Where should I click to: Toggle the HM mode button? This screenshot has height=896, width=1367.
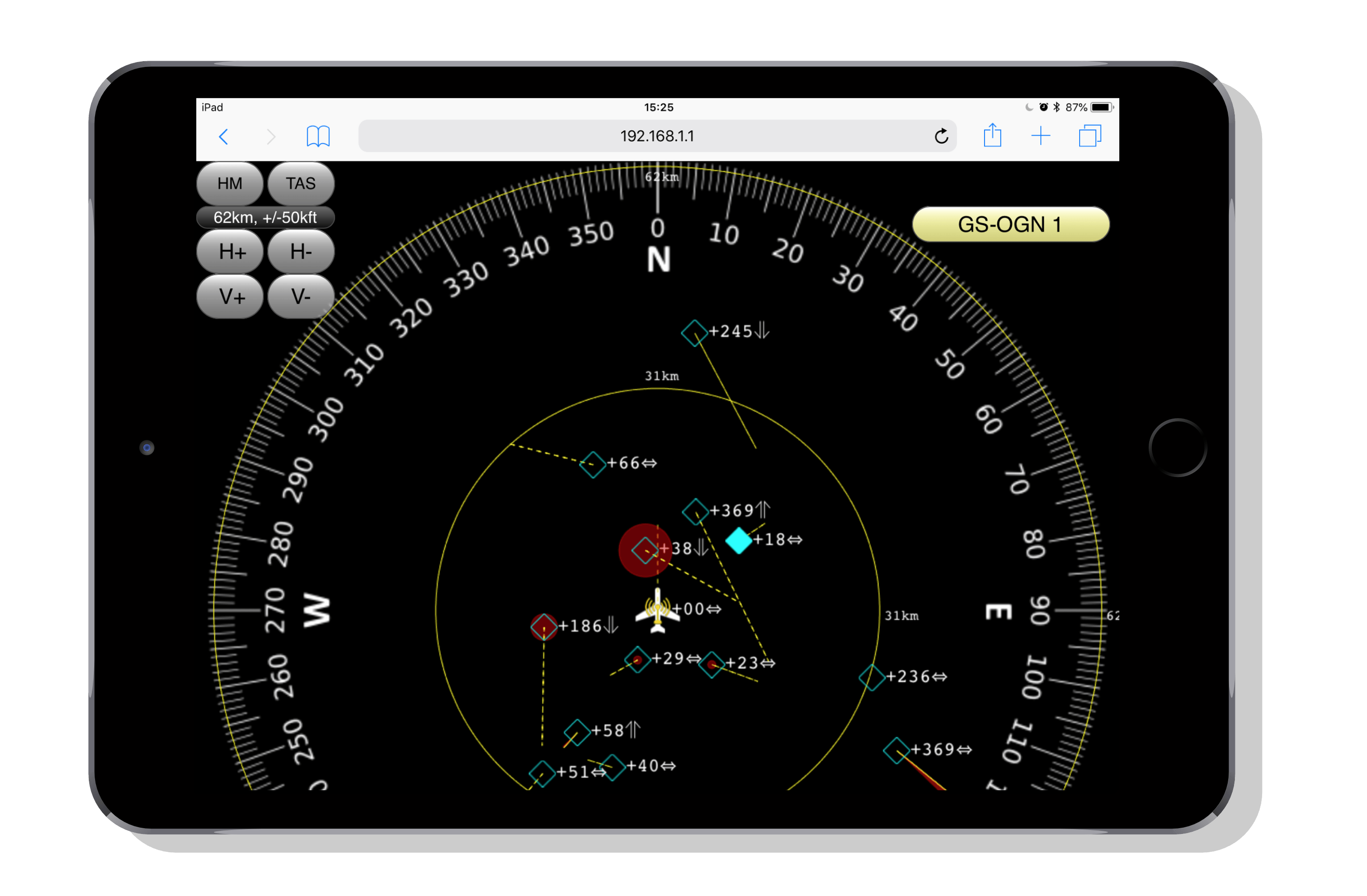coord(230,183)
